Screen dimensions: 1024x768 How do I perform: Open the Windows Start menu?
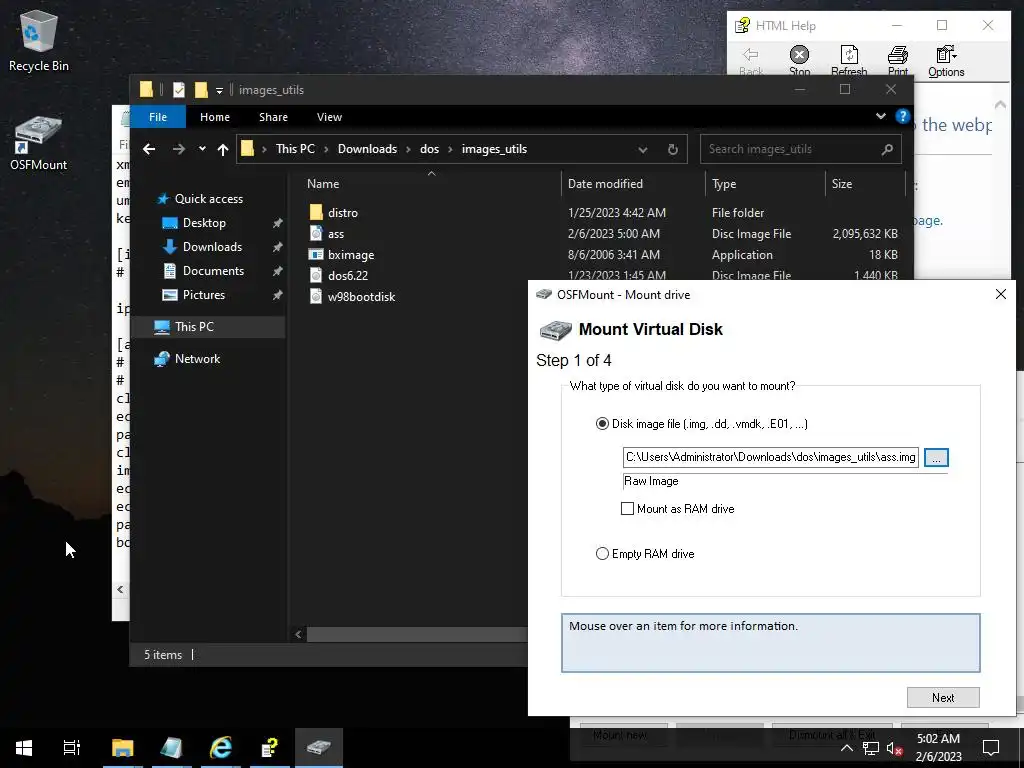coord(24,748)
